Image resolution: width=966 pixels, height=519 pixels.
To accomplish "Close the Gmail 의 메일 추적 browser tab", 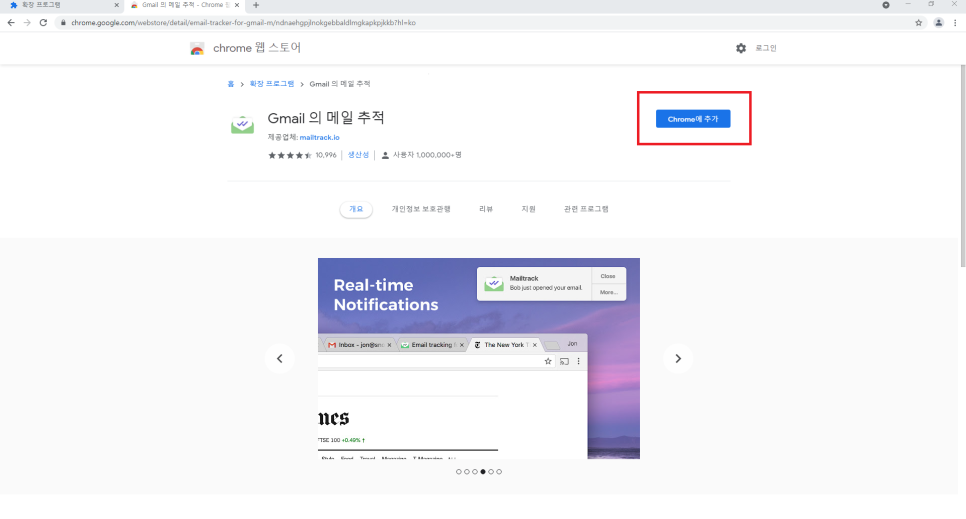I will click(237, 5).
